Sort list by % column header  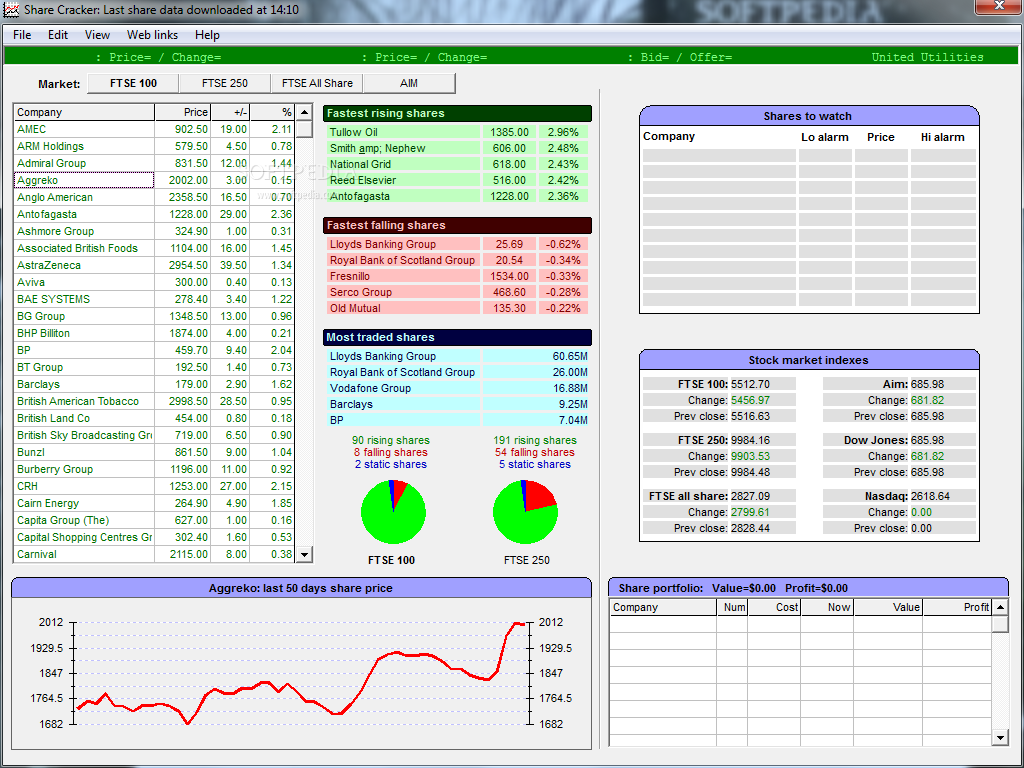click(x=272, y=112)
